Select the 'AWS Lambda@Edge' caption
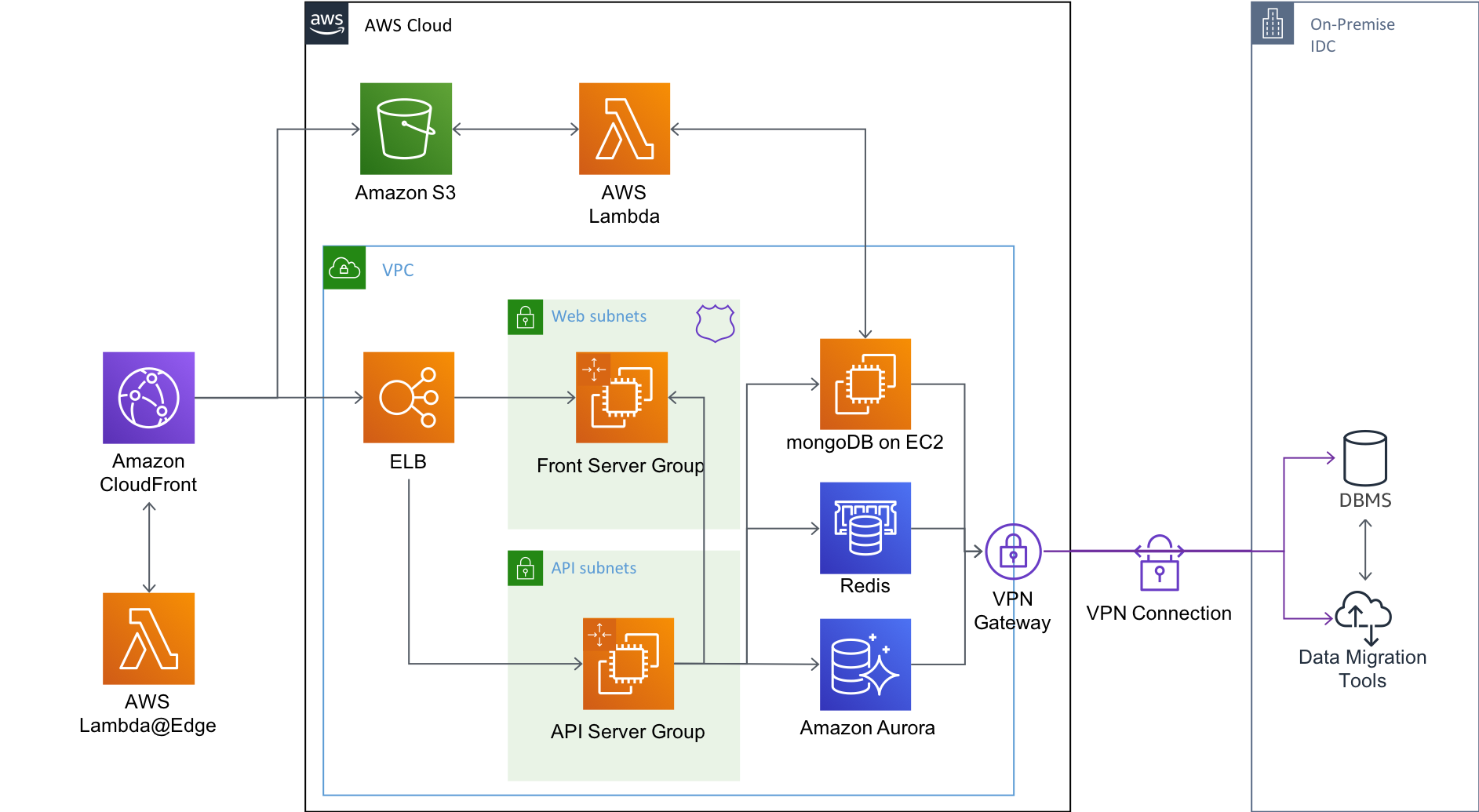 coord(148,713)
